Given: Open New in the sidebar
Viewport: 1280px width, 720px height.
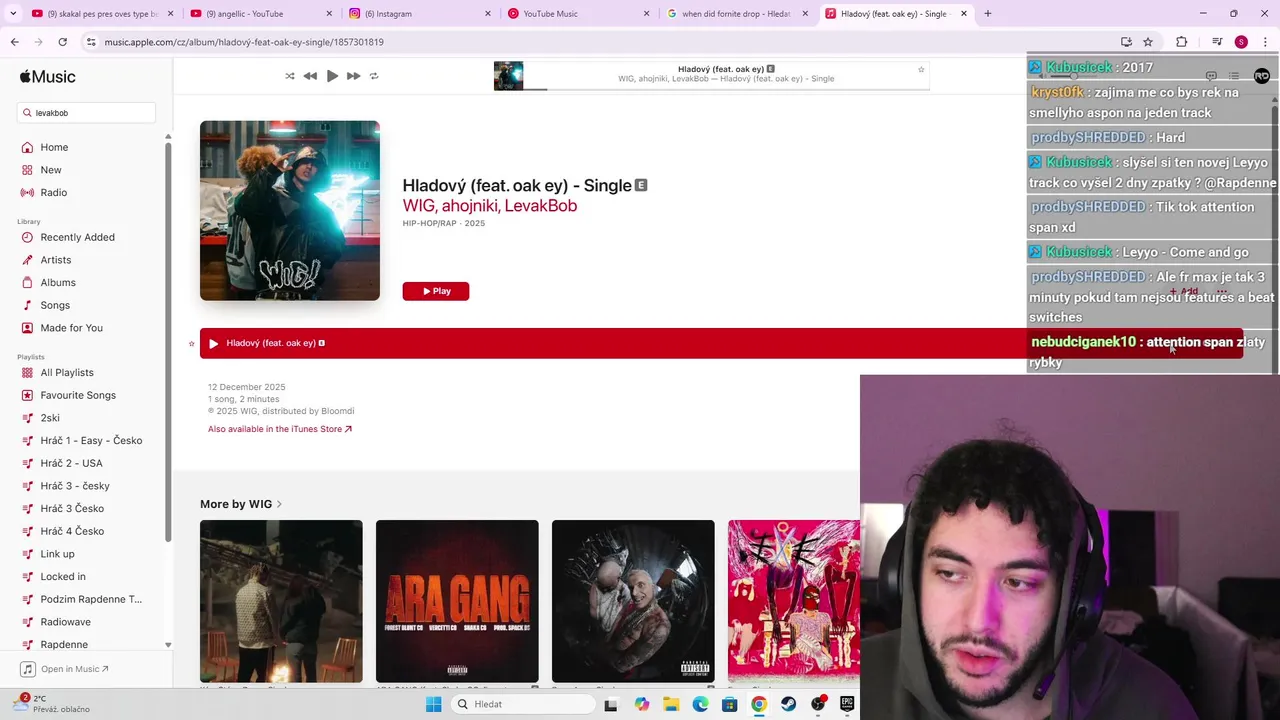Looking at the screenshot, I should [50, 170].
